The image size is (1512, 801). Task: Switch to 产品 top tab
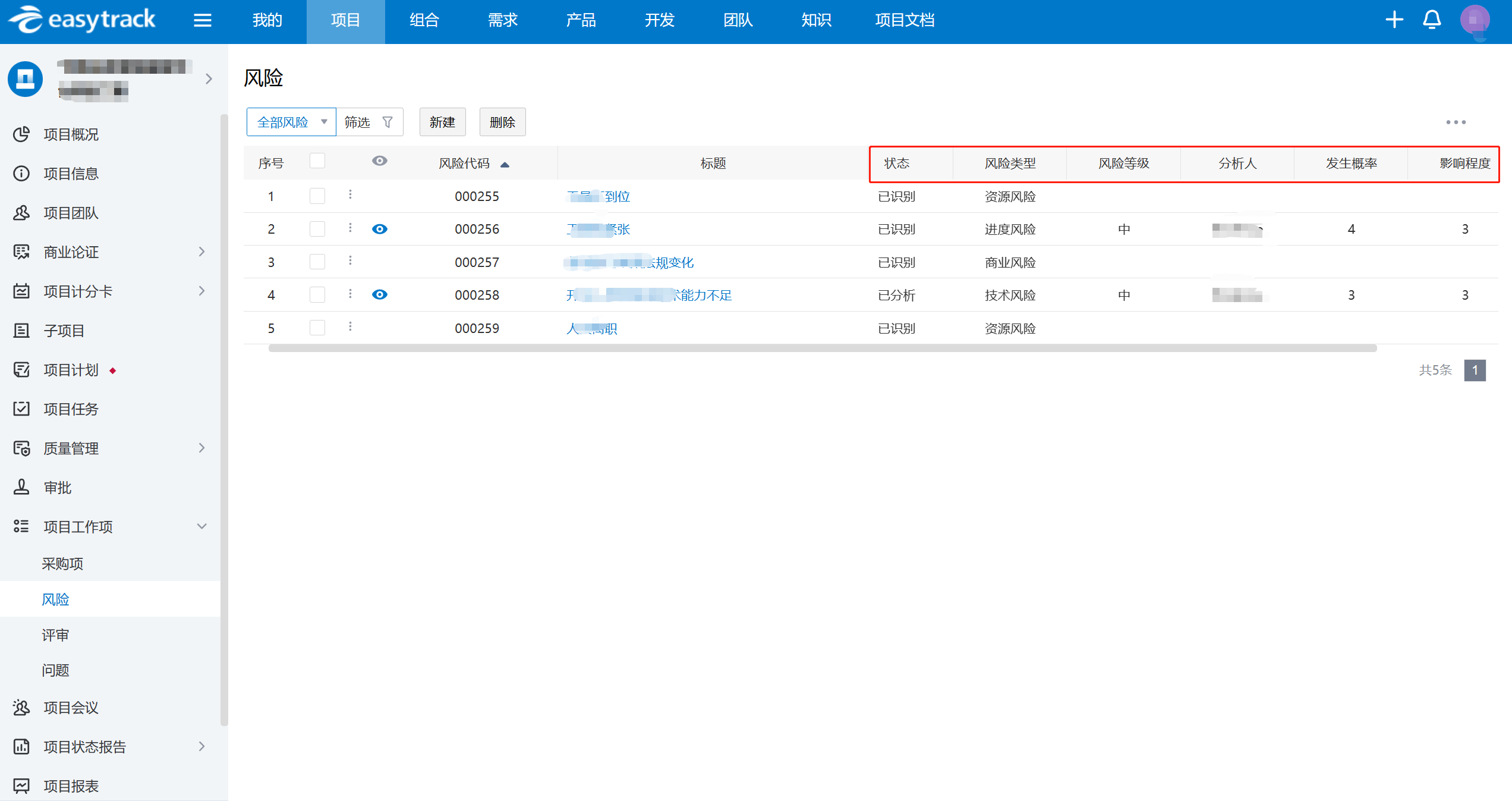tap(581, 20)
